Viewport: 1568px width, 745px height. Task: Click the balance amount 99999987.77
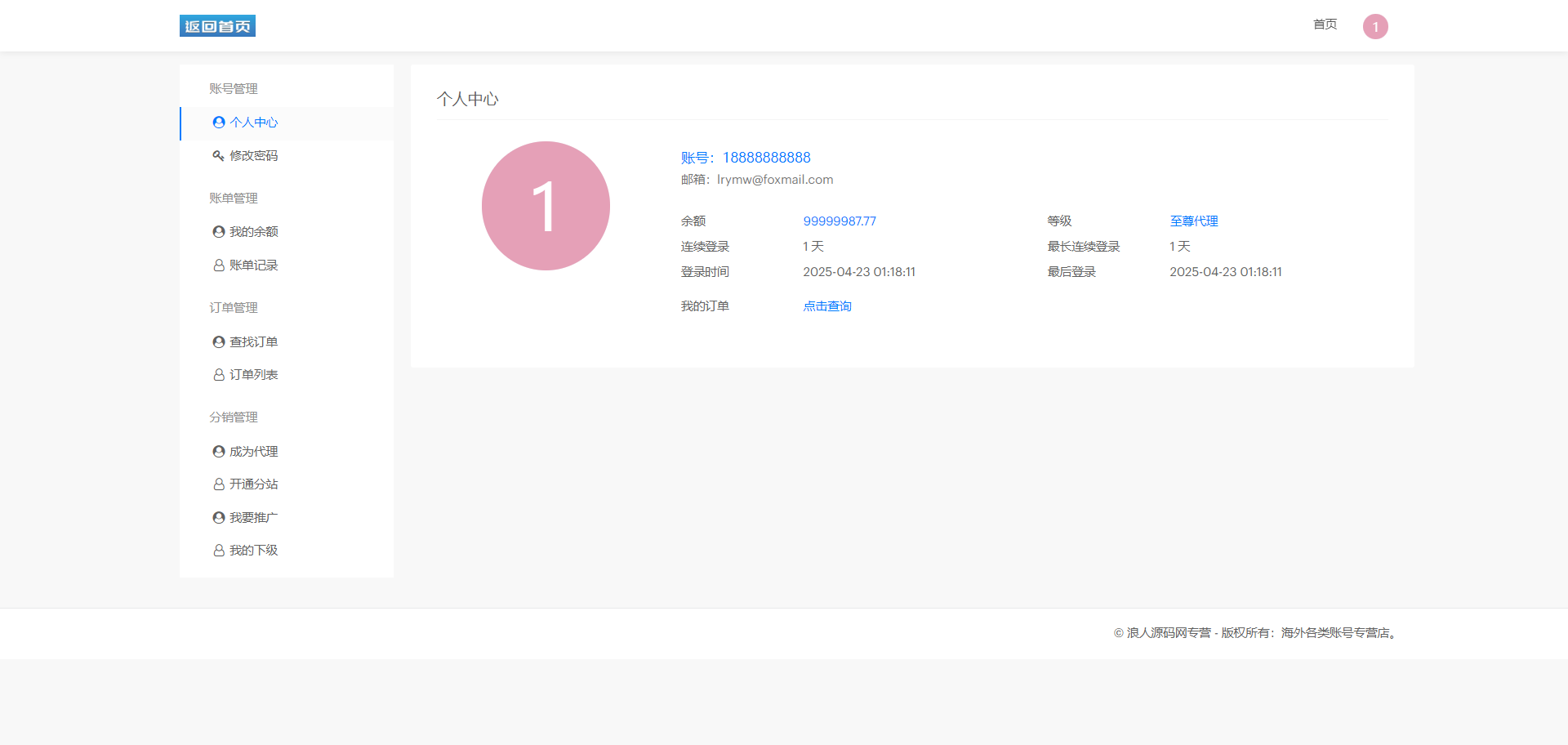point(839,221)
